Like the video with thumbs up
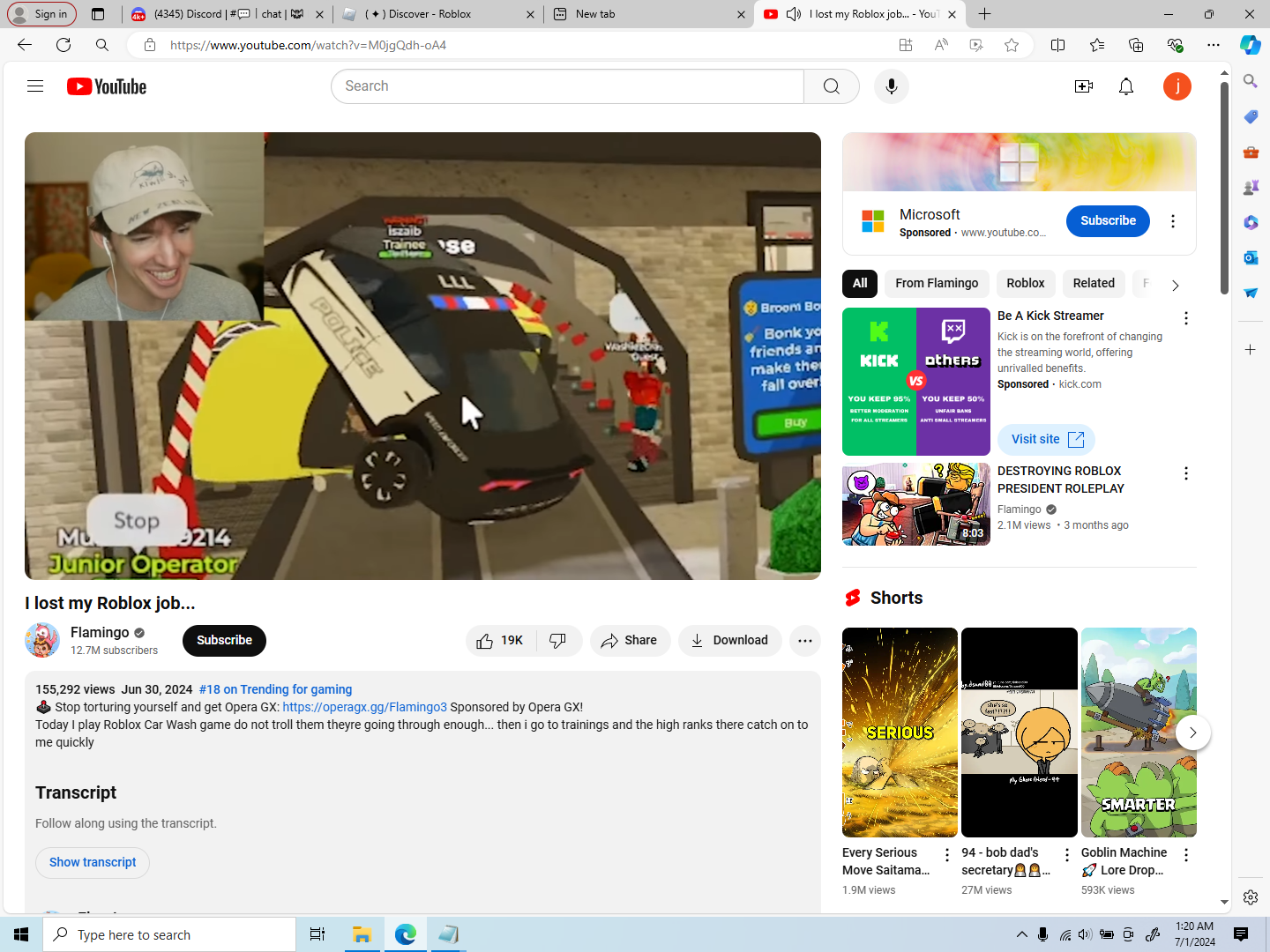This screenshot has height=952, width=1270. (500, 641)
